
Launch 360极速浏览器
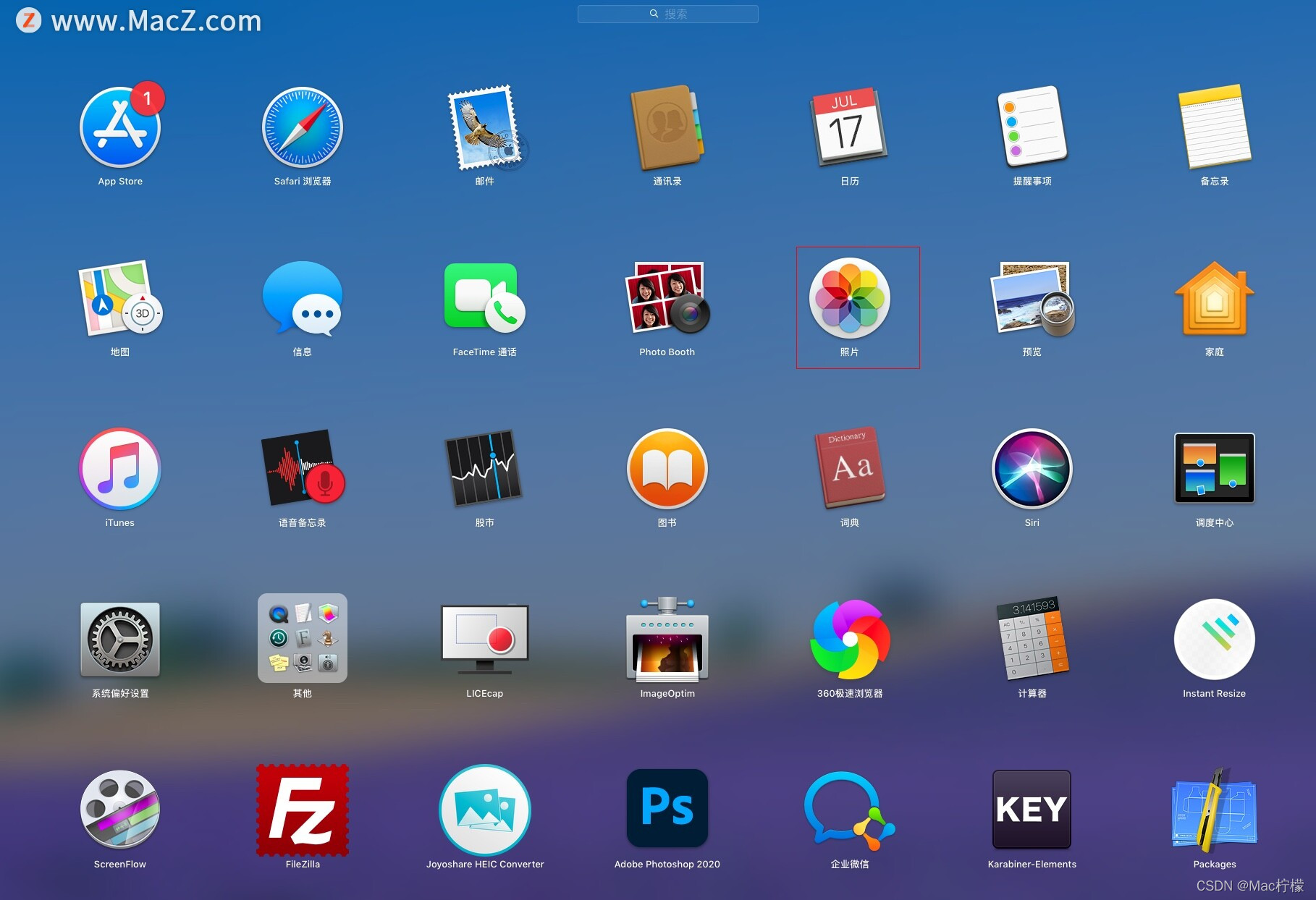[x=849, y=640]
